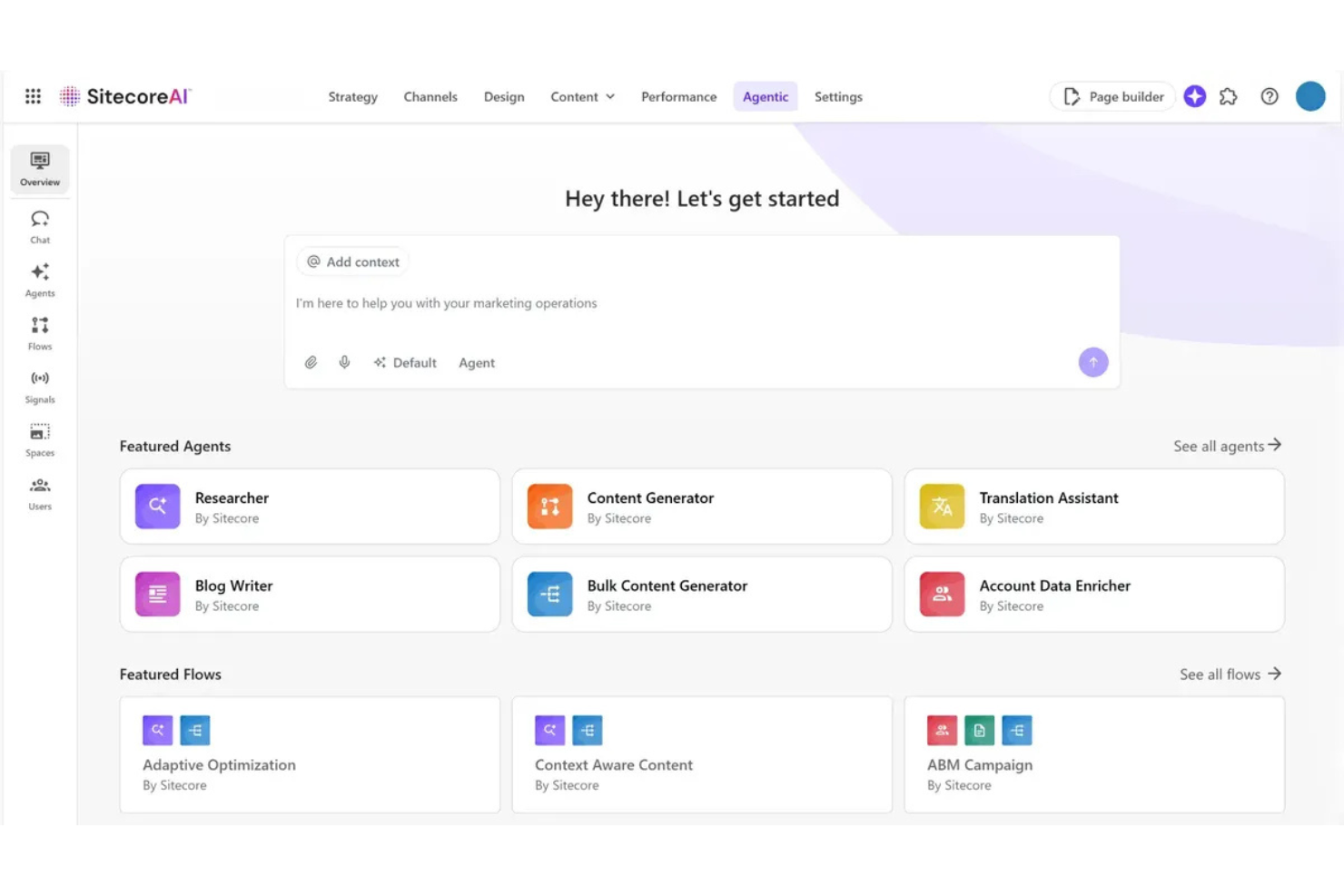Screen dimensions: 1344x896
Task: Open the Default model selector
Action: 405,362
